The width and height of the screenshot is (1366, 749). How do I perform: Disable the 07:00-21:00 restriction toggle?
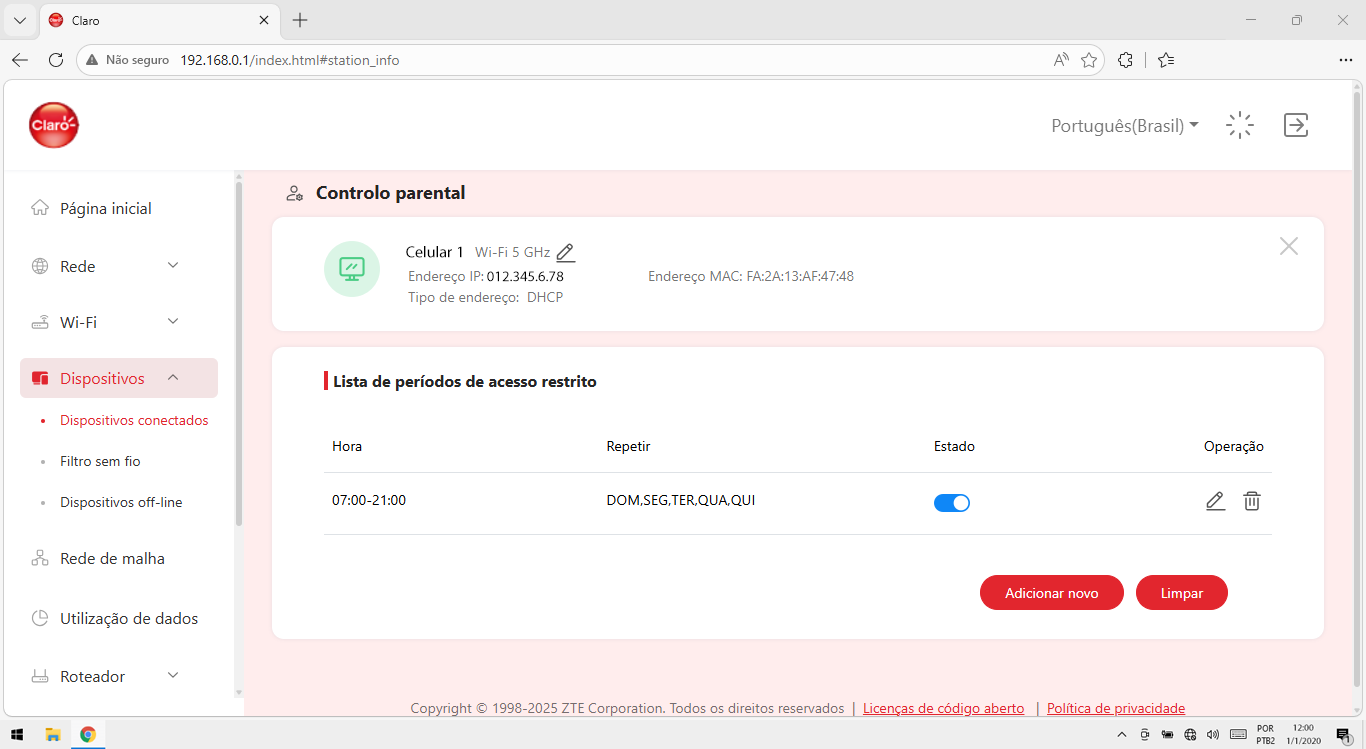[952, 503]
